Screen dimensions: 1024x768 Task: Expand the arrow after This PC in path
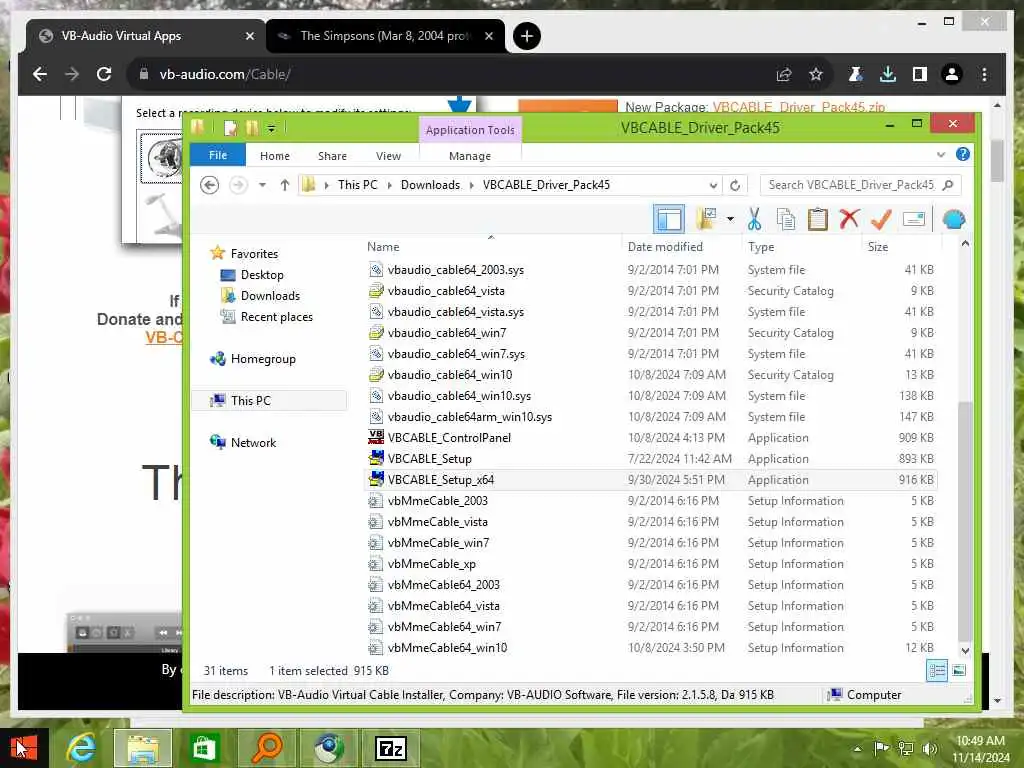coord(389,185)
